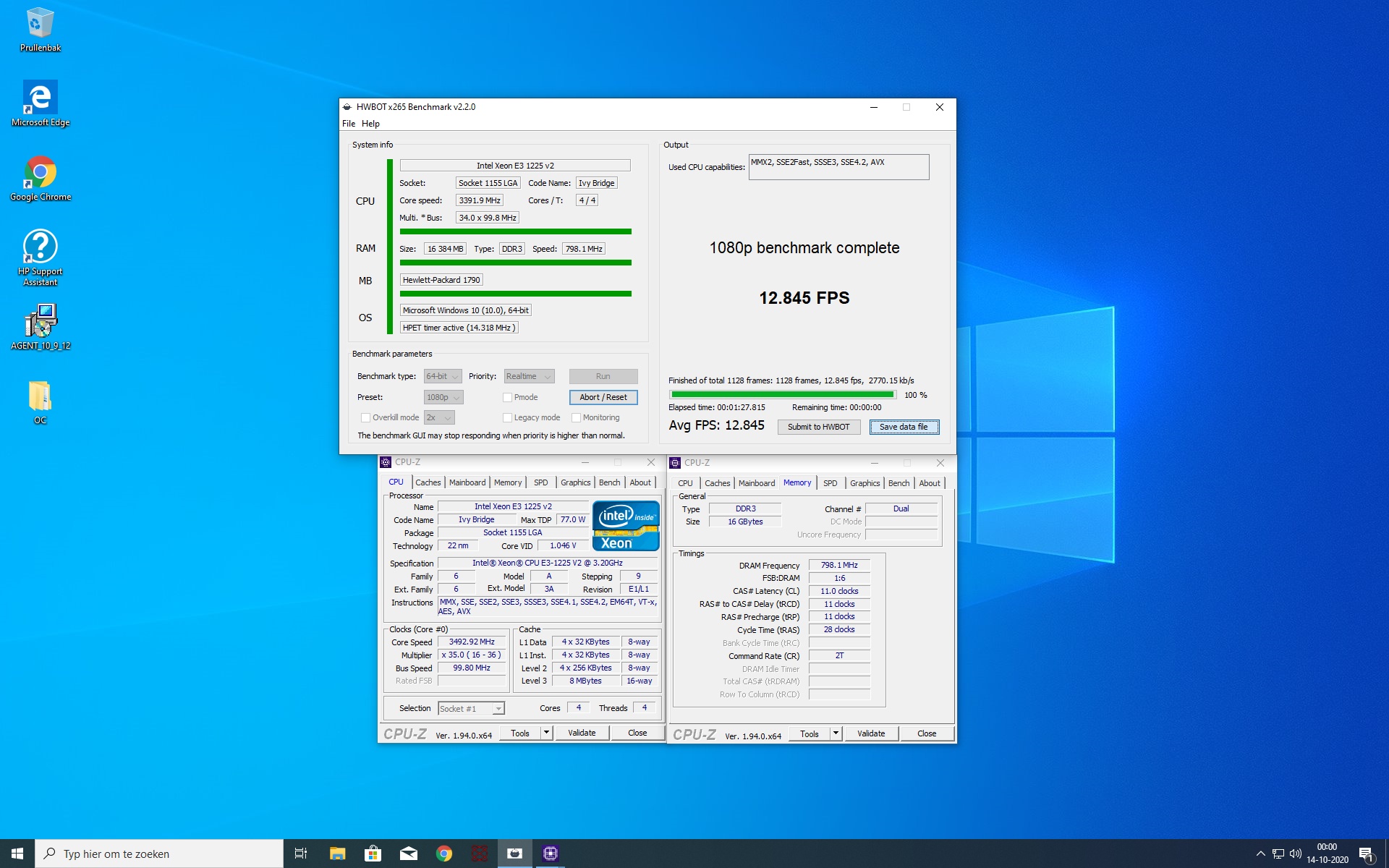Screen dimensions: 1389x868
Task: Open Bench tab in left CPU-Z
Action: point(610,482)
